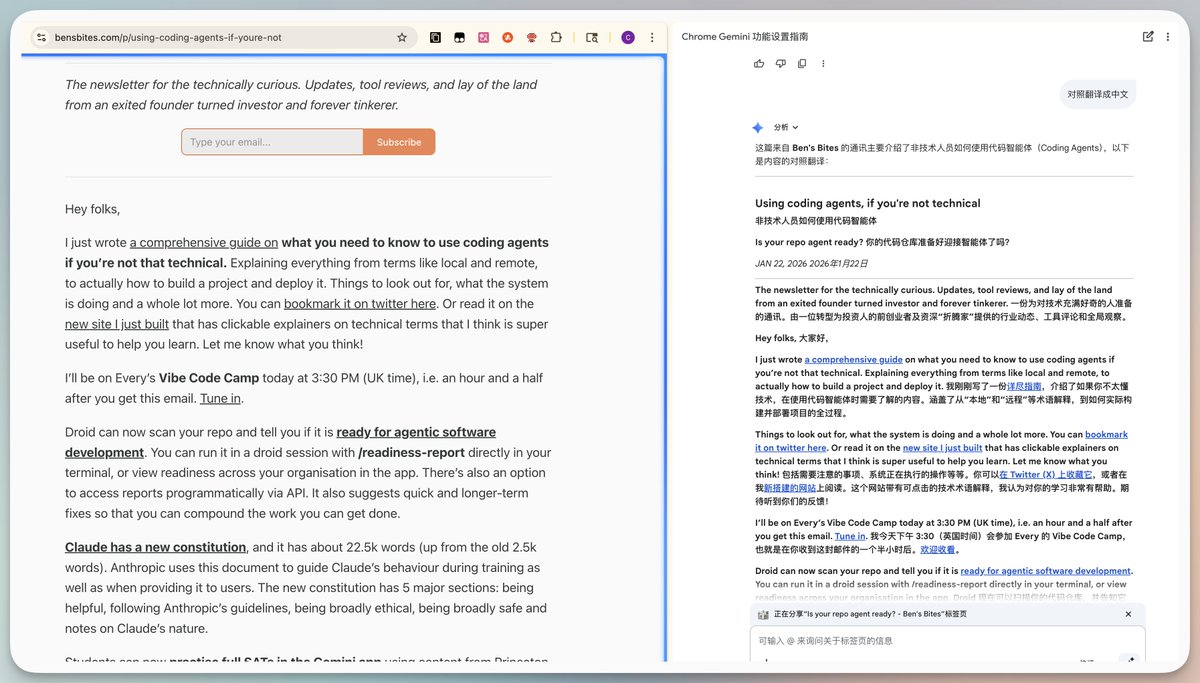The width and height of the screenshot is (1200, 683).
Task: Expand the 分析 dropdown
Action: click(x=787, y=127)
